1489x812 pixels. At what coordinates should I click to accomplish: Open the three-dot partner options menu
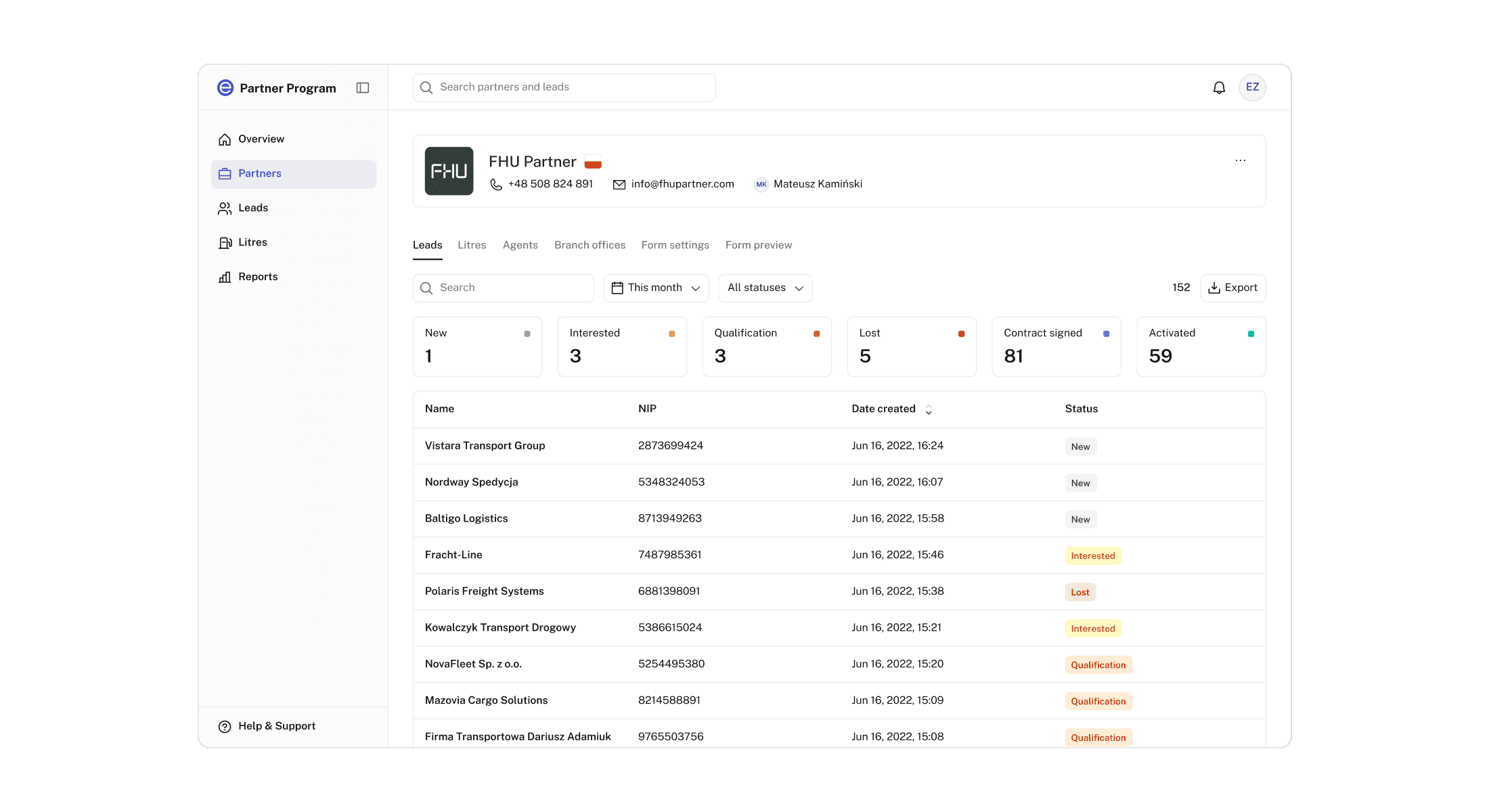coord(1240,160)
